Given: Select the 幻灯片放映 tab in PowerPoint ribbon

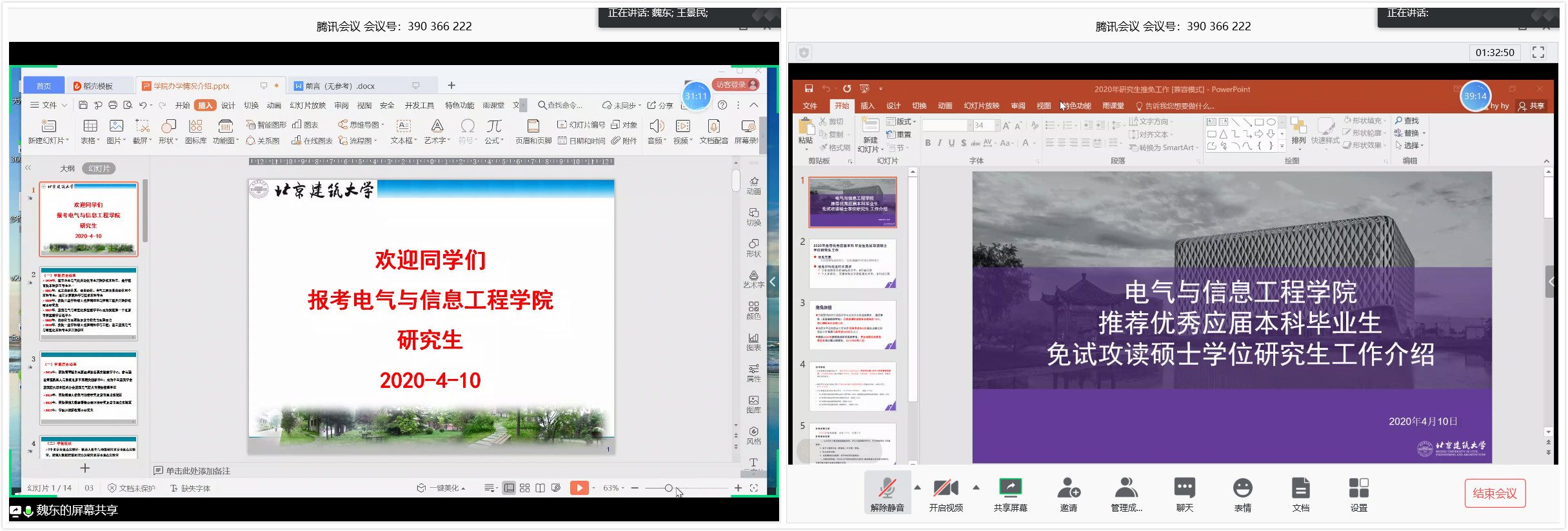Looking at the screenshot, I should [x=981, y=106].
